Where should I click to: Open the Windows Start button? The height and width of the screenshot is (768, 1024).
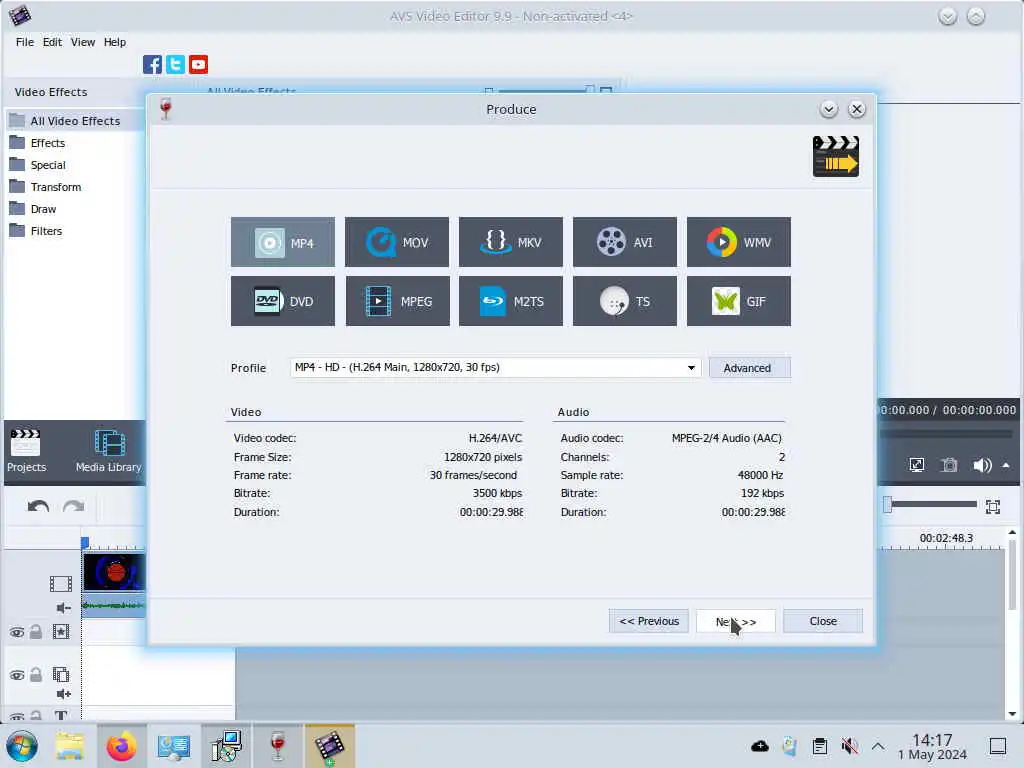pyautogui.click(x=22, y=746)
